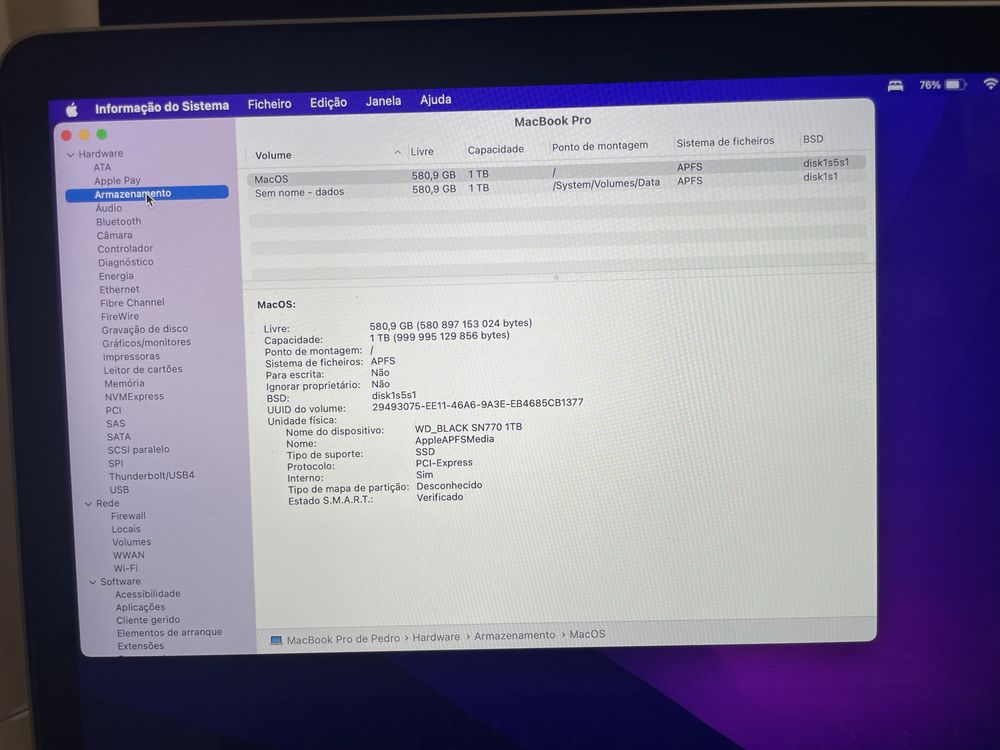
Task: Open the Ficheiro menu
Action: [269, 104]
